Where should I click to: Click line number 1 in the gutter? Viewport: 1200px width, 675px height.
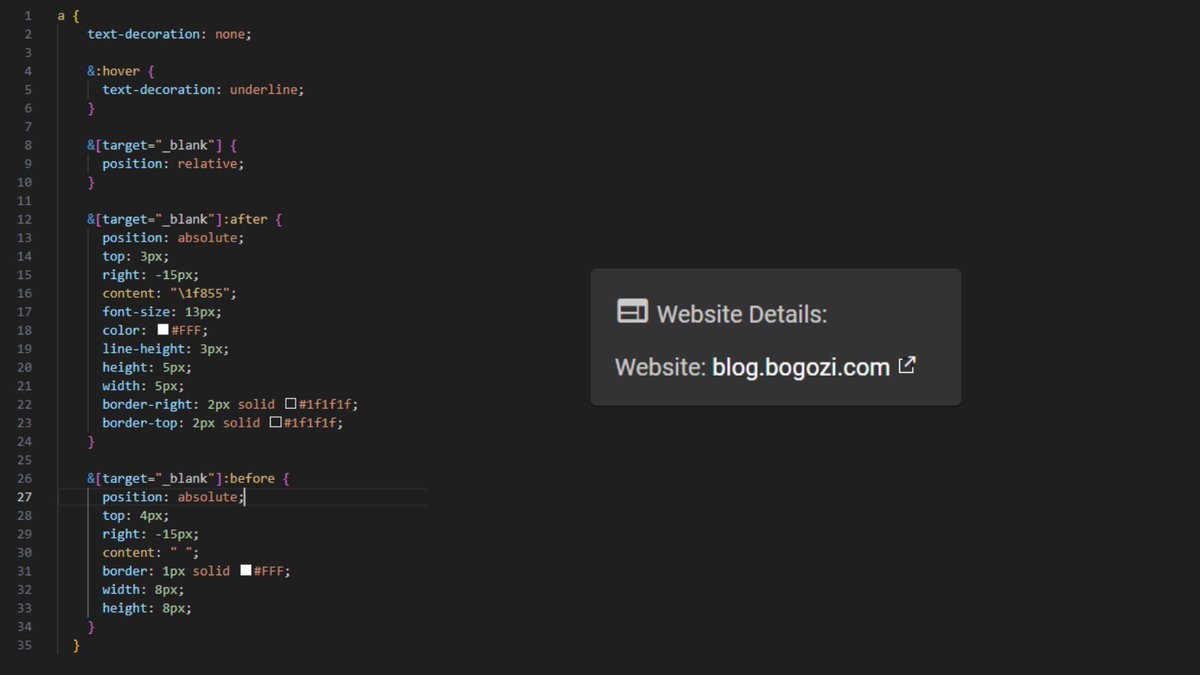pos(27,15)
